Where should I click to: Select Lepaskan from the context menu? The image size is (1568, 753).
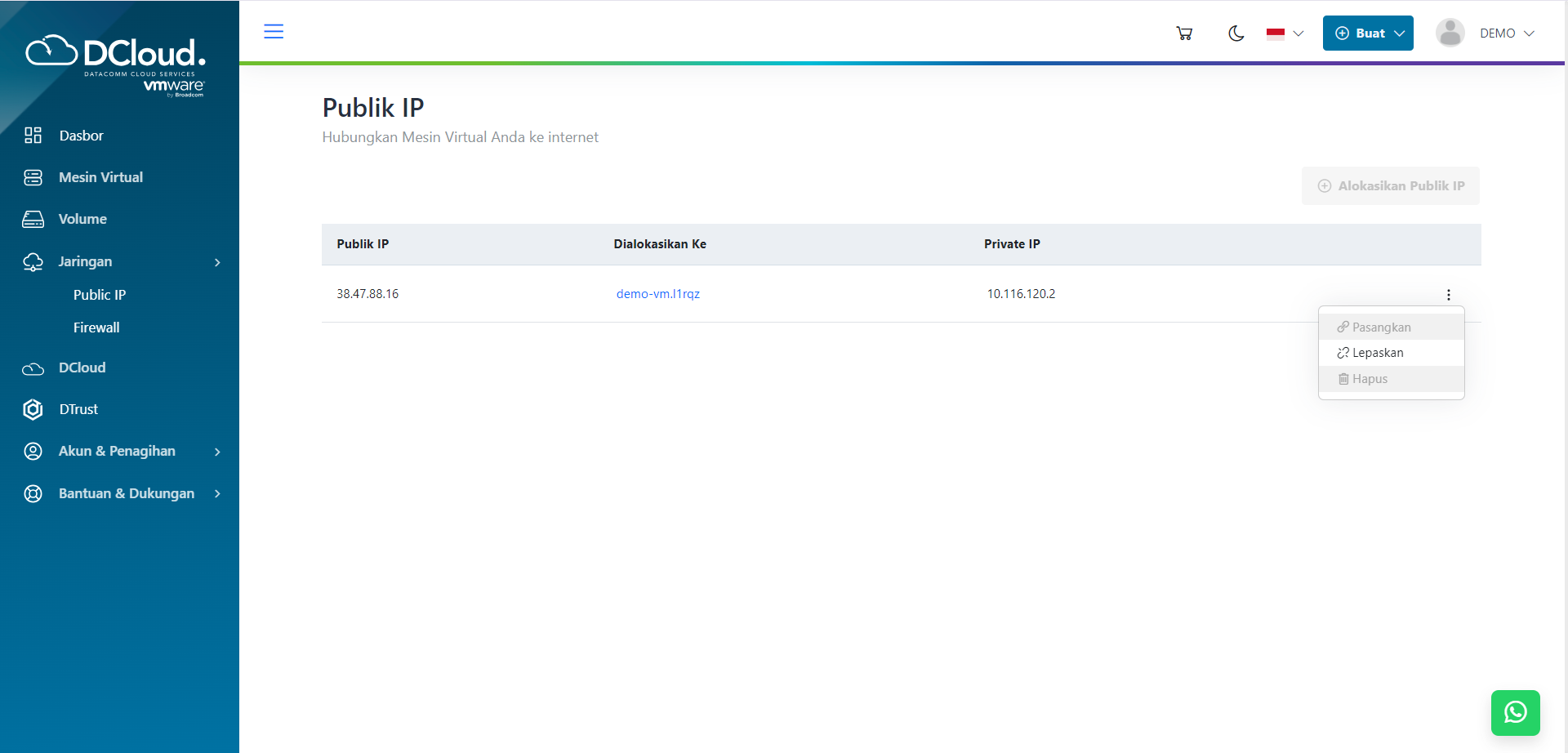1377,353
